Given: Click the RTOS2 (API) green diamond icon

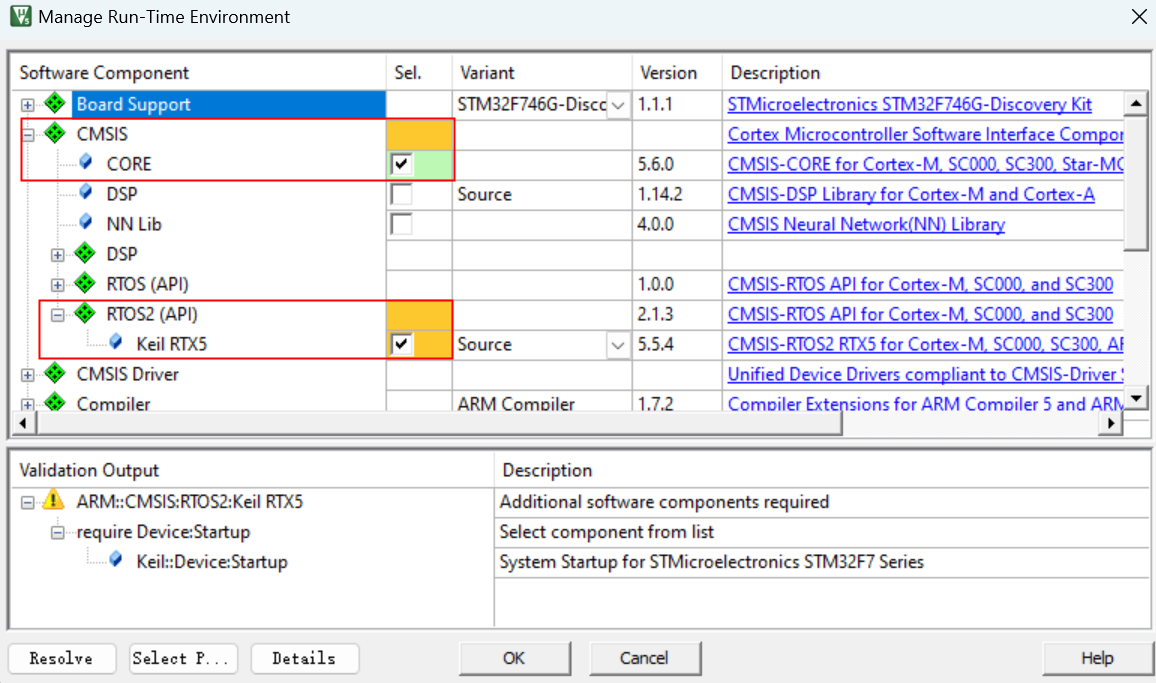Looking at the screenshot, I should [x=86, y=314].
